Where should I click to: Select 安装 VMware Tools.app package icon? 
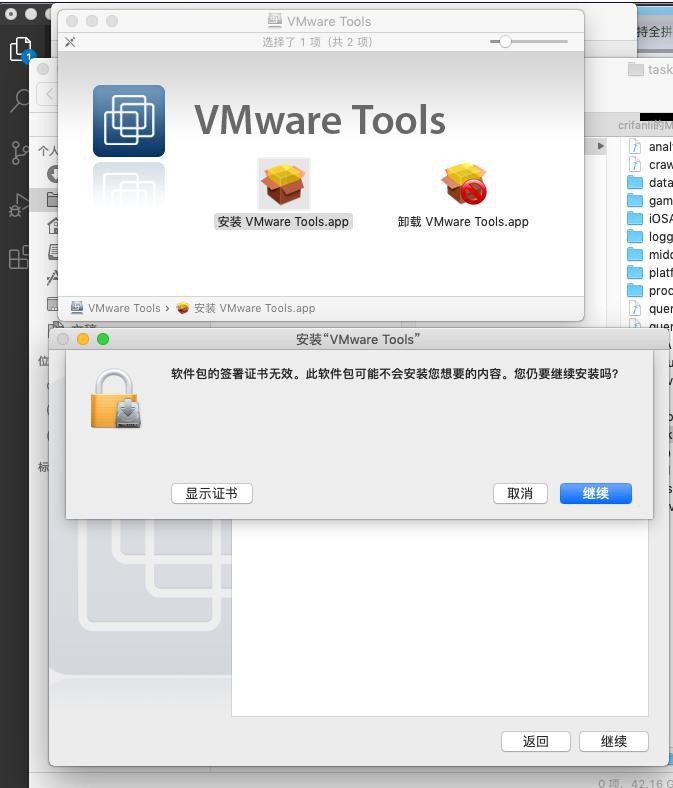[284, 184]
